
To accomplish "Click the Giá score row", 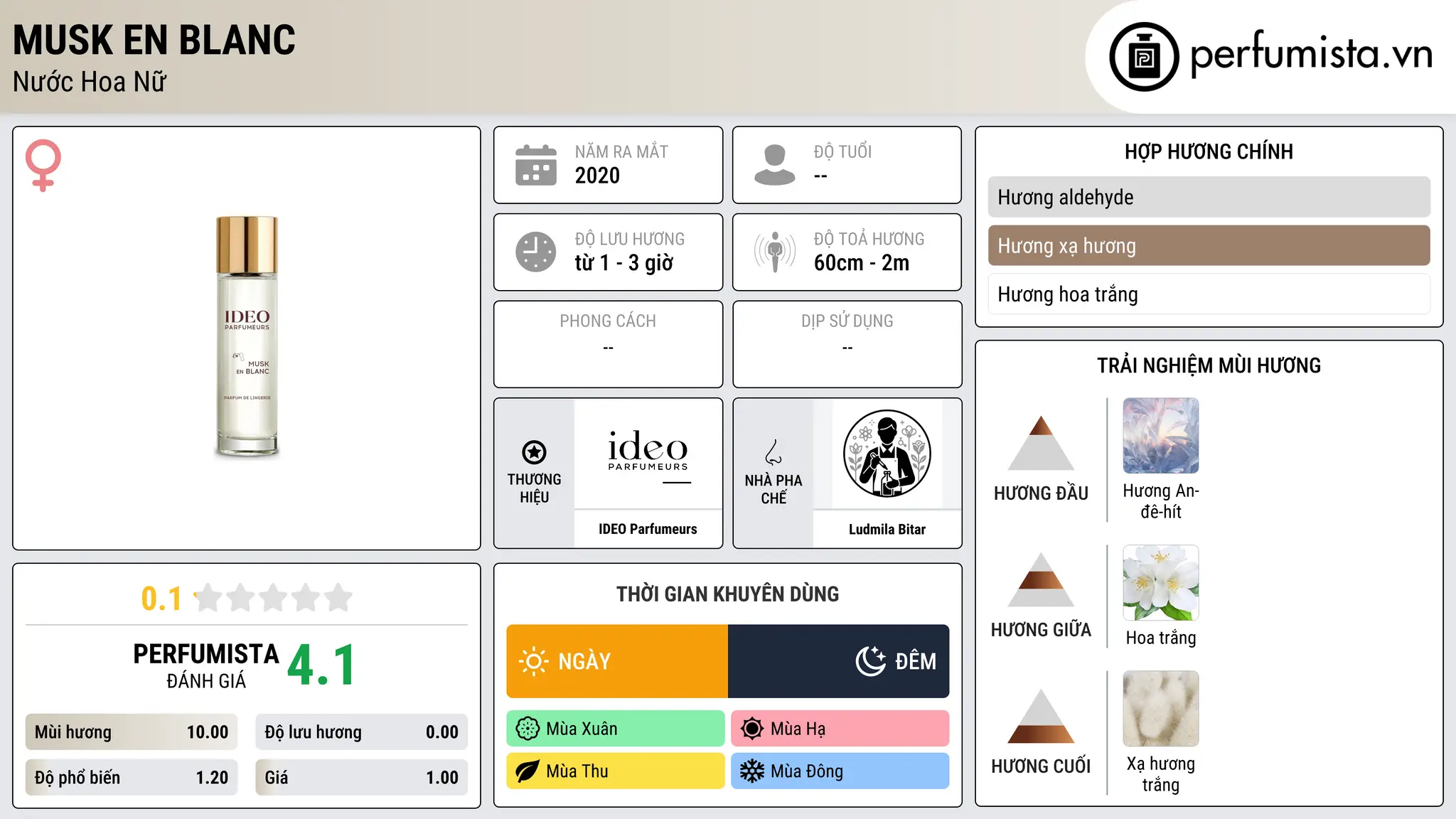I will [x=362, y=778].
